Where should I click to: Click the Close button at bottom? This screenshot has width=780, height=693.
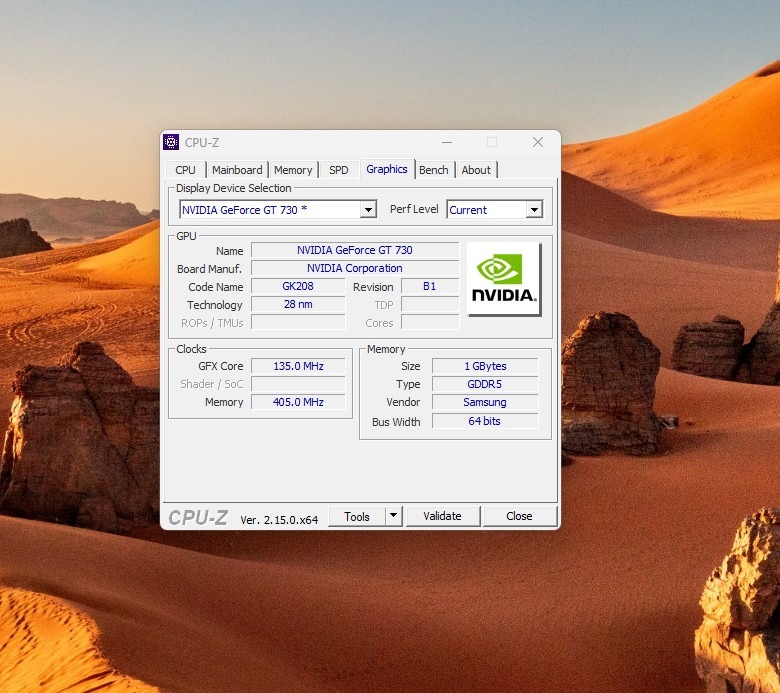click(x=519, y=516)
